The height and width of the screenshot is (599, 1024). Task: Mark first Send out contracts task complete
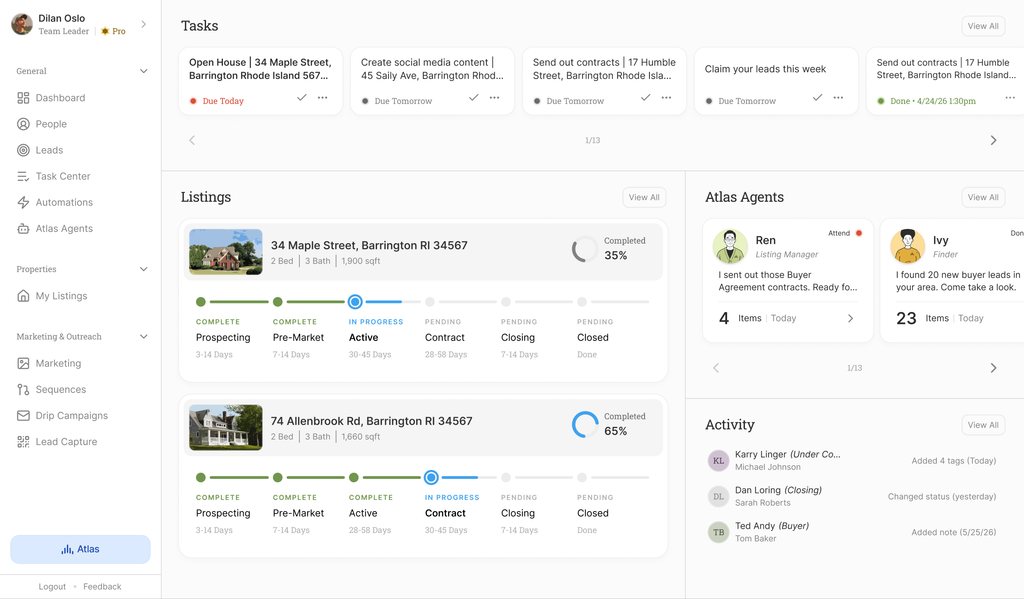tap(645, 97)
